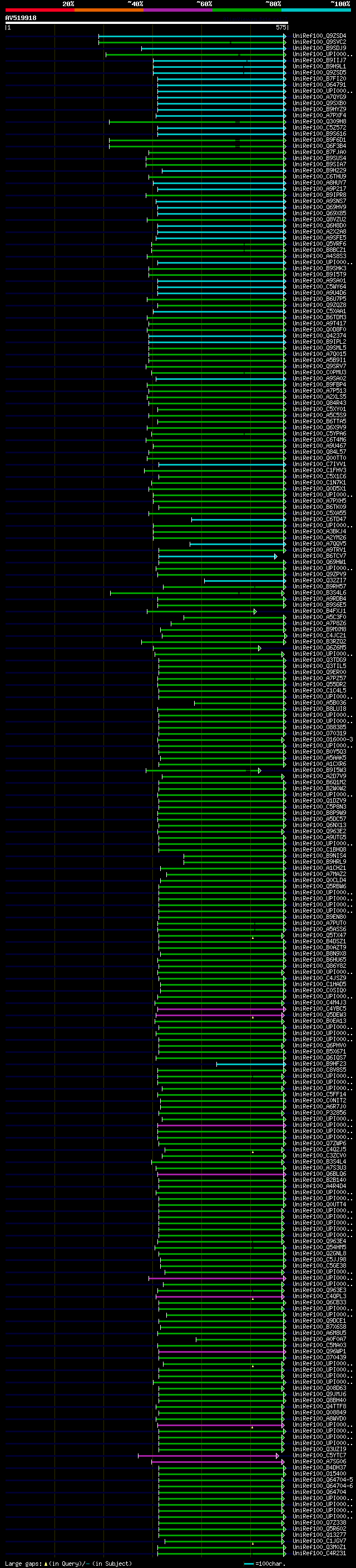Open hit UniRef100_Q9ZSD4
The width and height of the screenshot is (356, 1568).
(319, 36)
